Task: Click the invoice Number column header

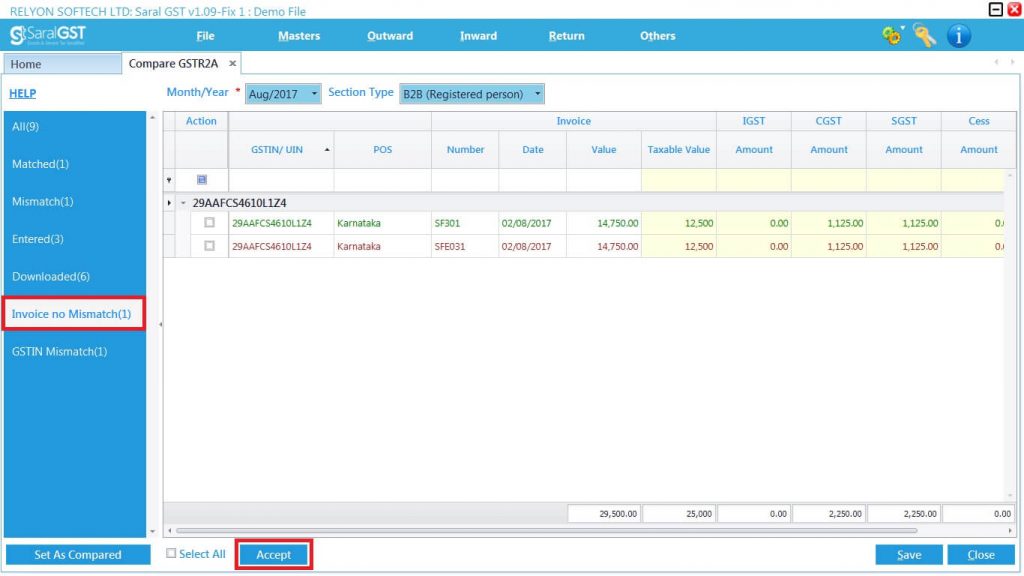Action: click(466, 150)
